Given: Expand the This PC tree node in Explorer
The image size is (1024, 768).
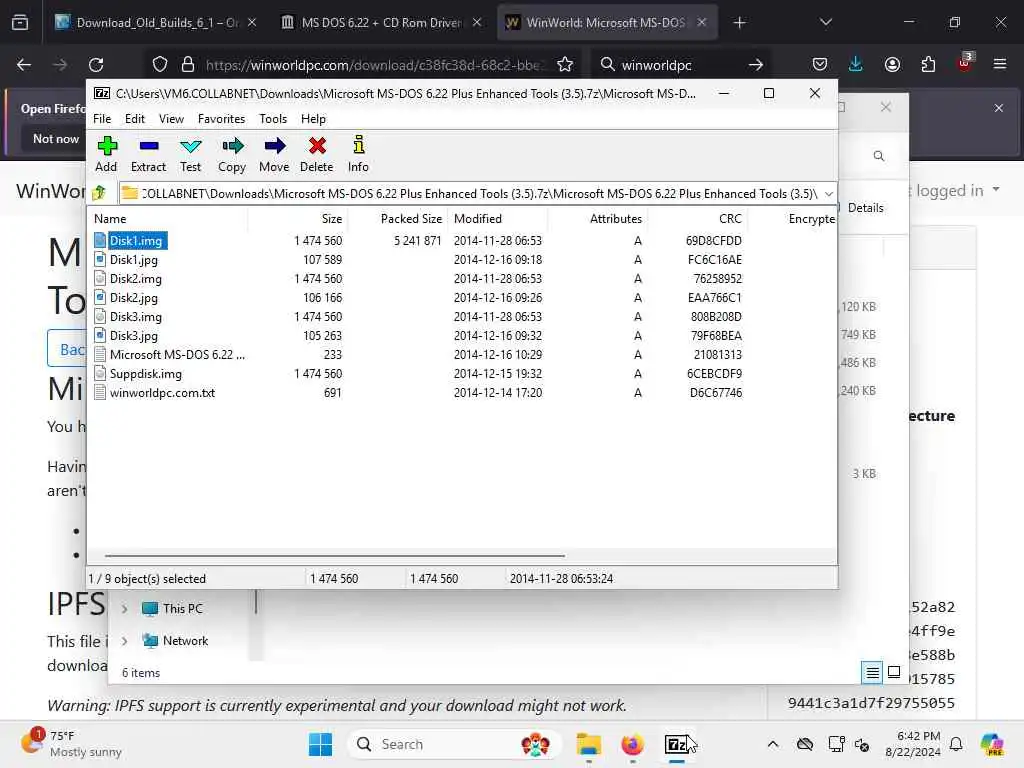Looking at the screenshot, I should [x=124, y=609].
